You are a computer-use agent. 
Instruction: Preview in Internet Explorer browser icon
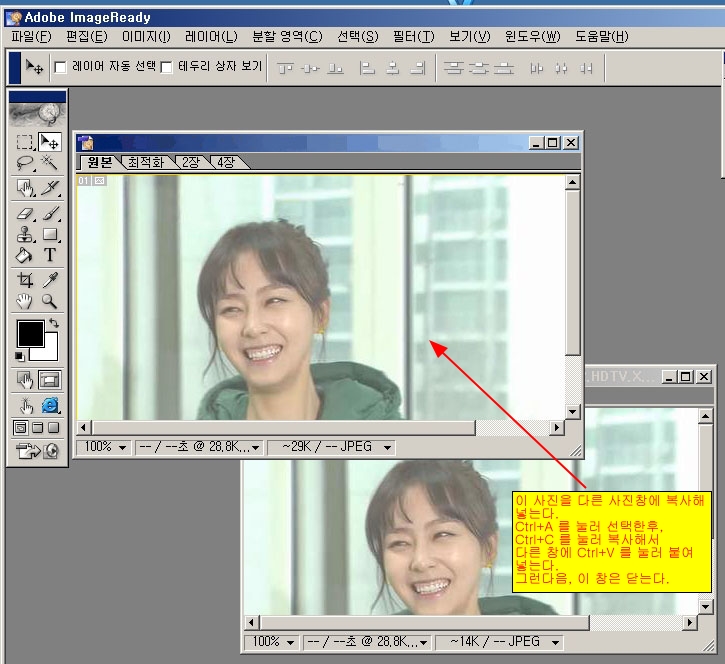pos(50,406)
